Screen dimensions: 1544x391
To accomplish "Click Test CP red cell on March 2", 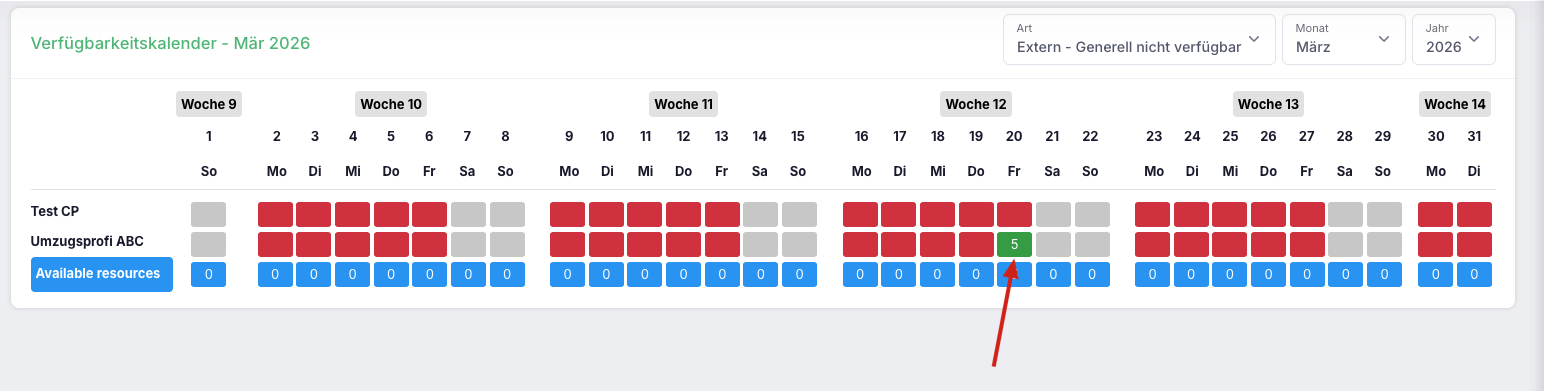I will [x=276, y=214].
